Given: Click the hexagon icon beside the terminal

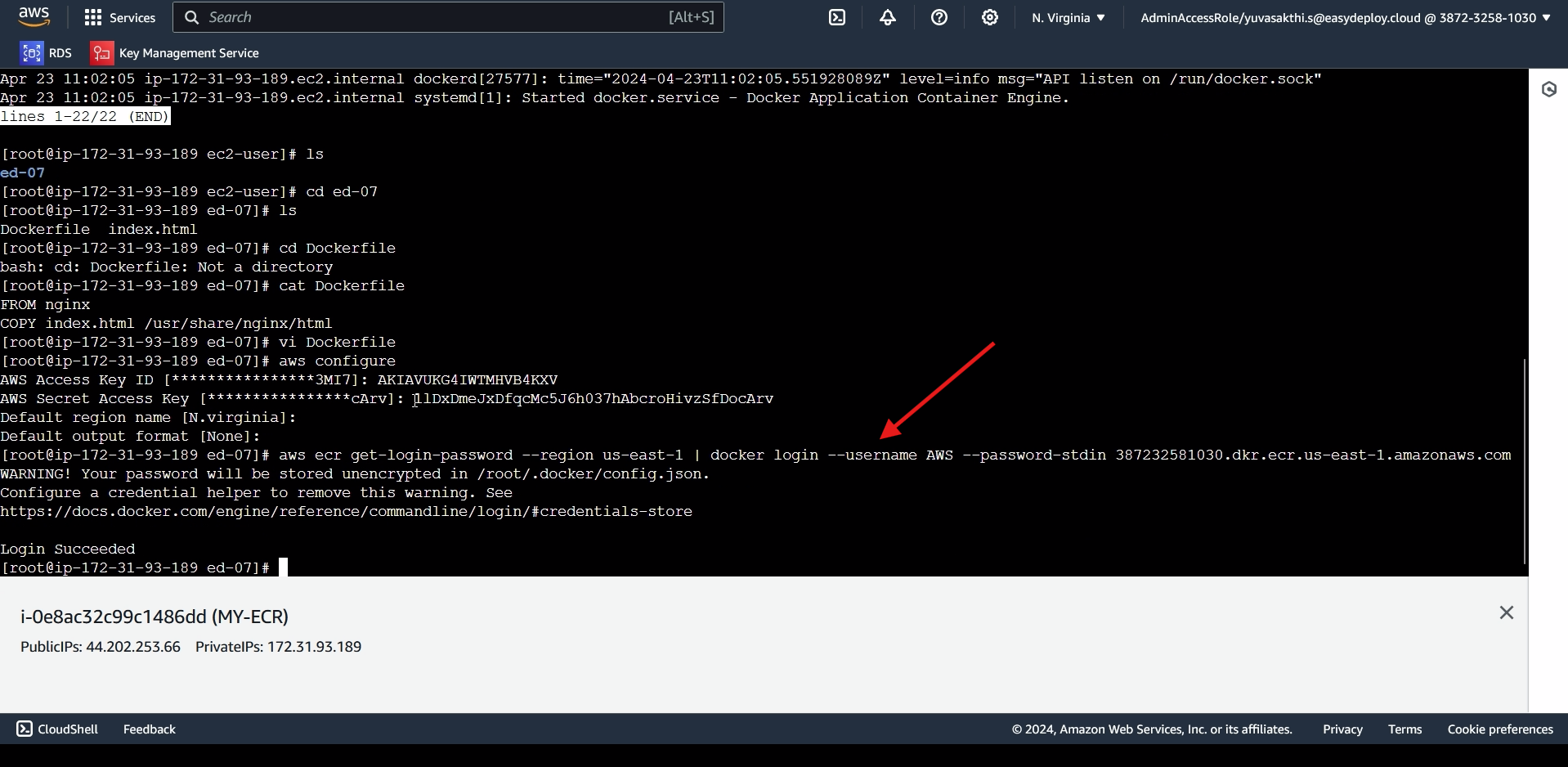Looking at the screenshot, I should tap(1548, 89).
